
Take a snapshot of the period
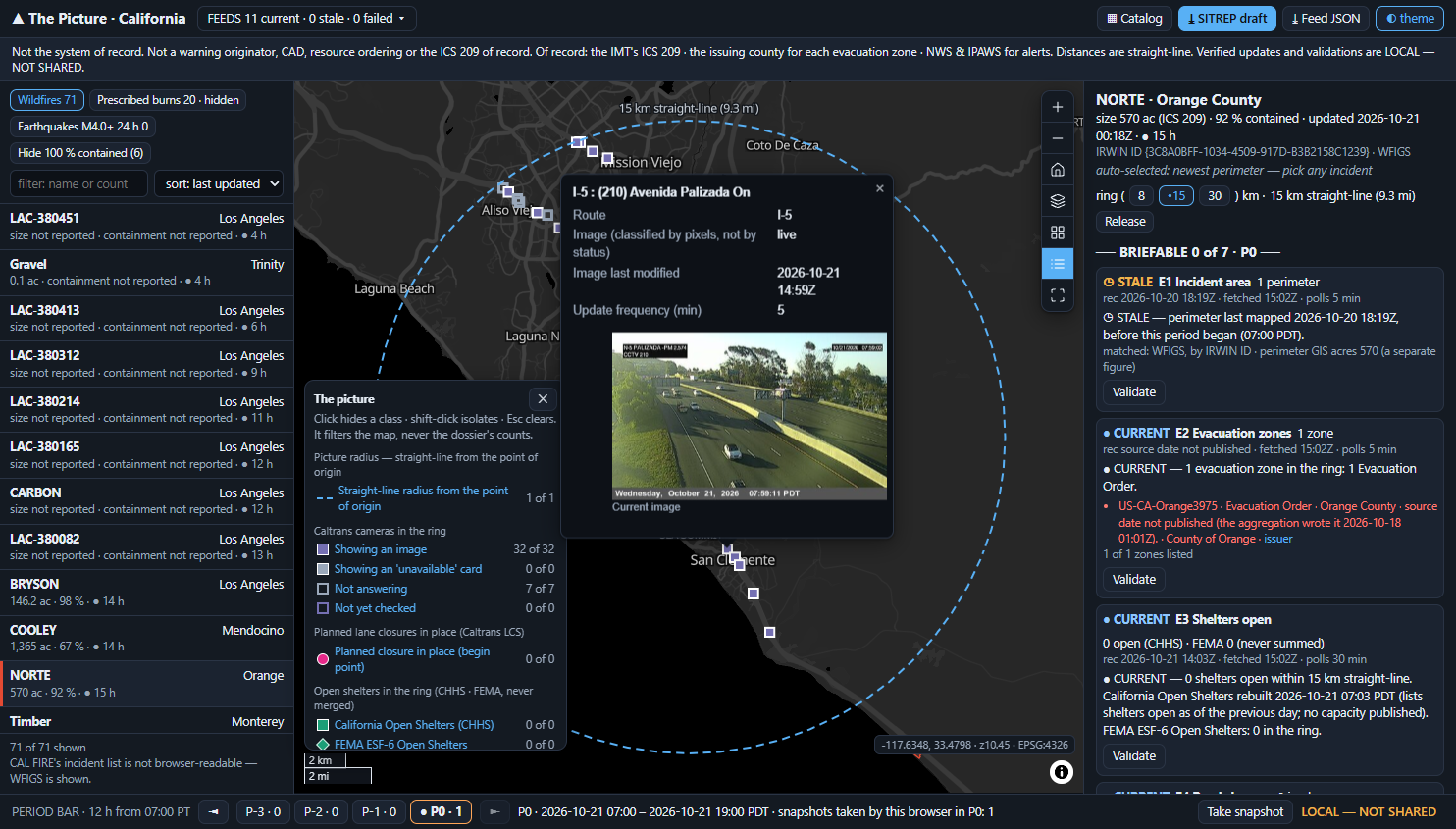[1245, 811]
